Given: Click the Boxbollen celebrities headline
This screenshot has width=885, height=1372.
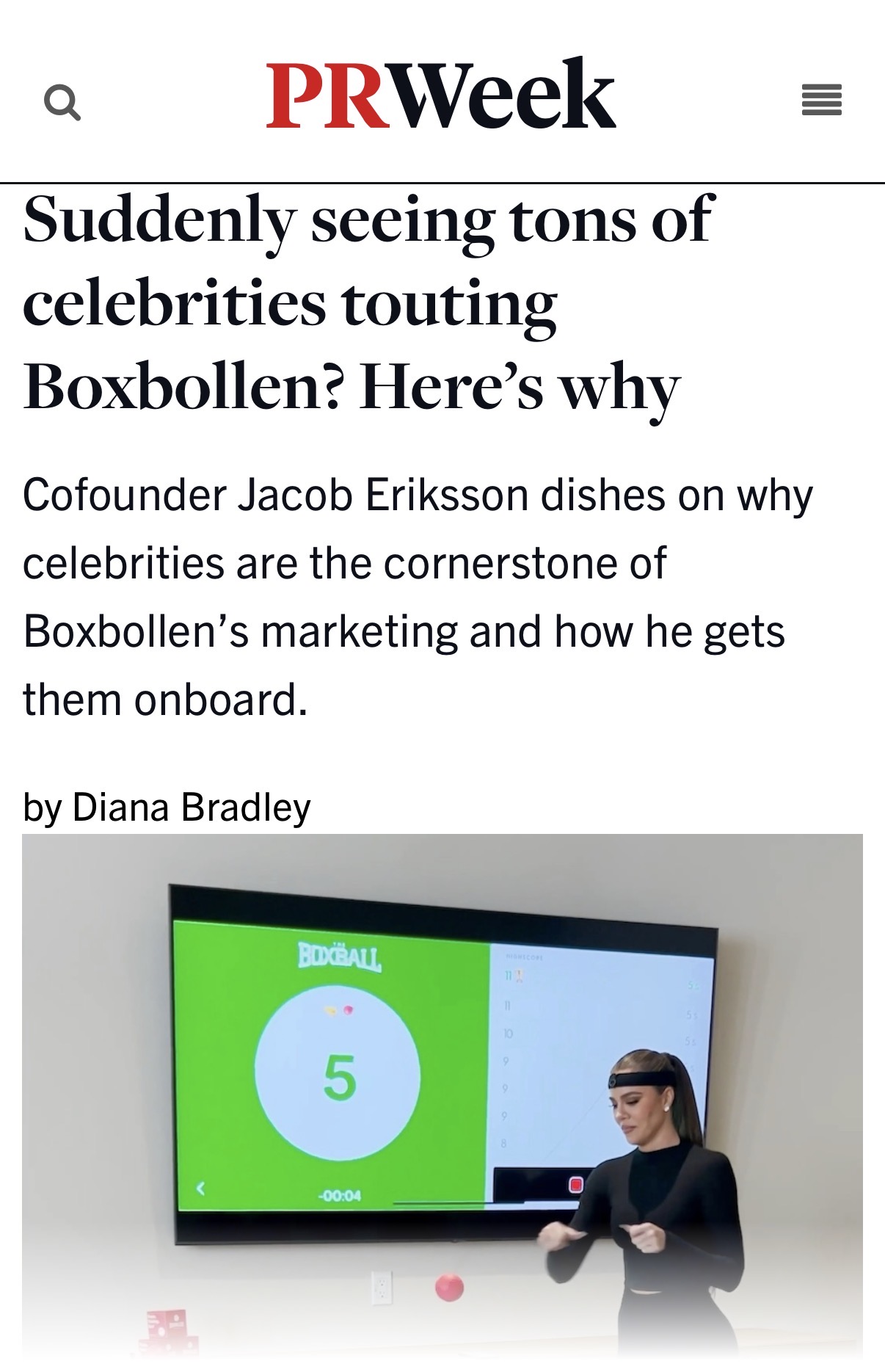Looking at the screenshot, I should pyautogui.click(x=368, y=302).
